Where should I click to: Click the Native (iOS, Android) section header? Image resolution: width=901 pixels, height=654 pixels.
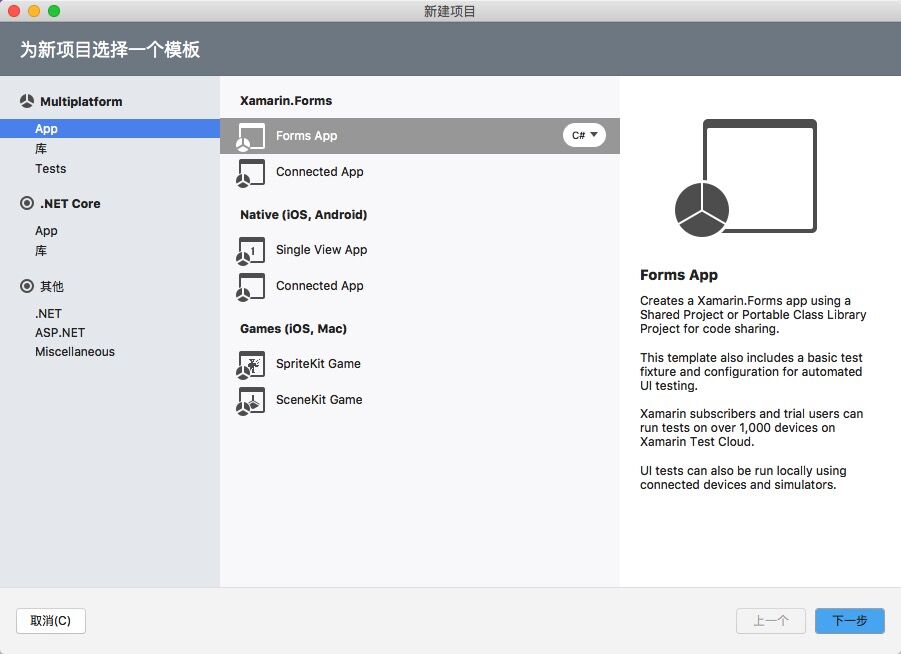click(303, 214)
